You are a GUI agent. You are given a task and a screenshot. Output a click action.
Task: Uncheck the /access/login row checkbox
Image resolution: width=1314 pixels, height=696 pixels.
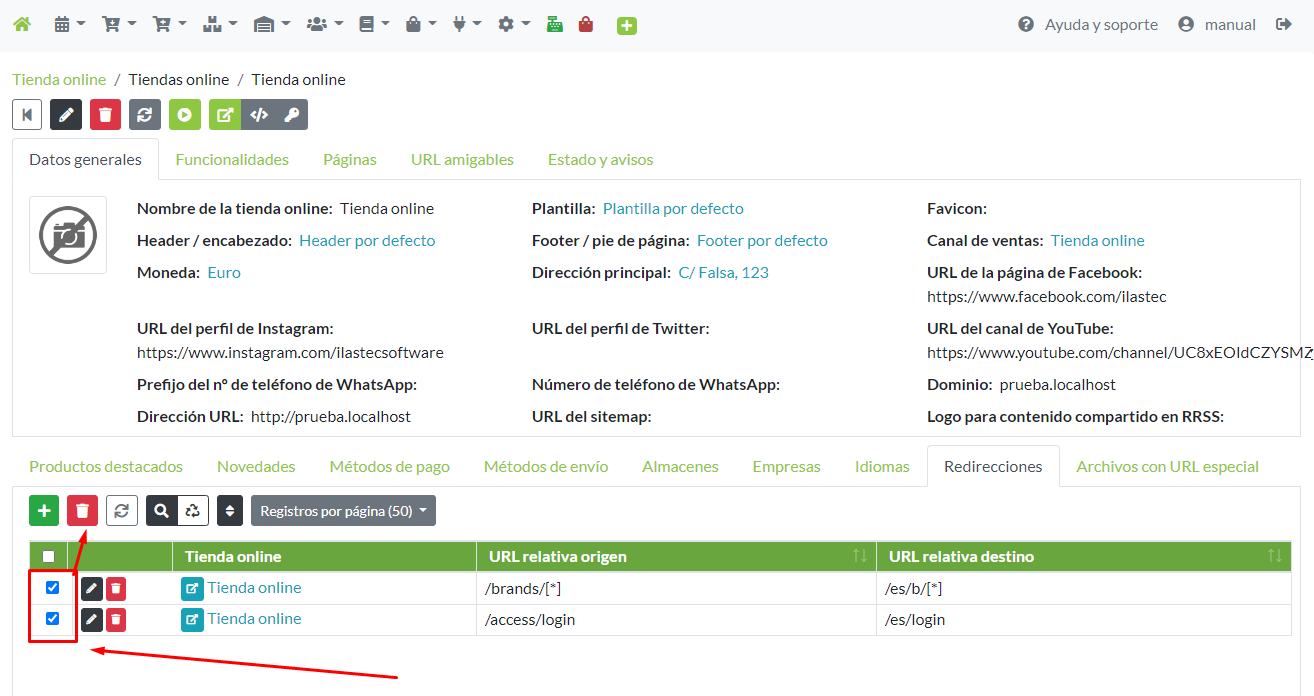[x=53, y=618]
